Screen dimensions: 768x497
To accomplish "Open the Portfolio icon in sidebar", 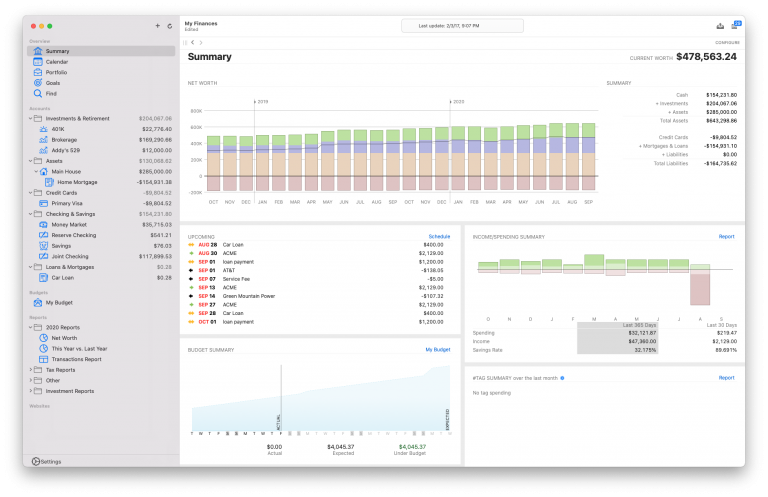I will [38, 72].
